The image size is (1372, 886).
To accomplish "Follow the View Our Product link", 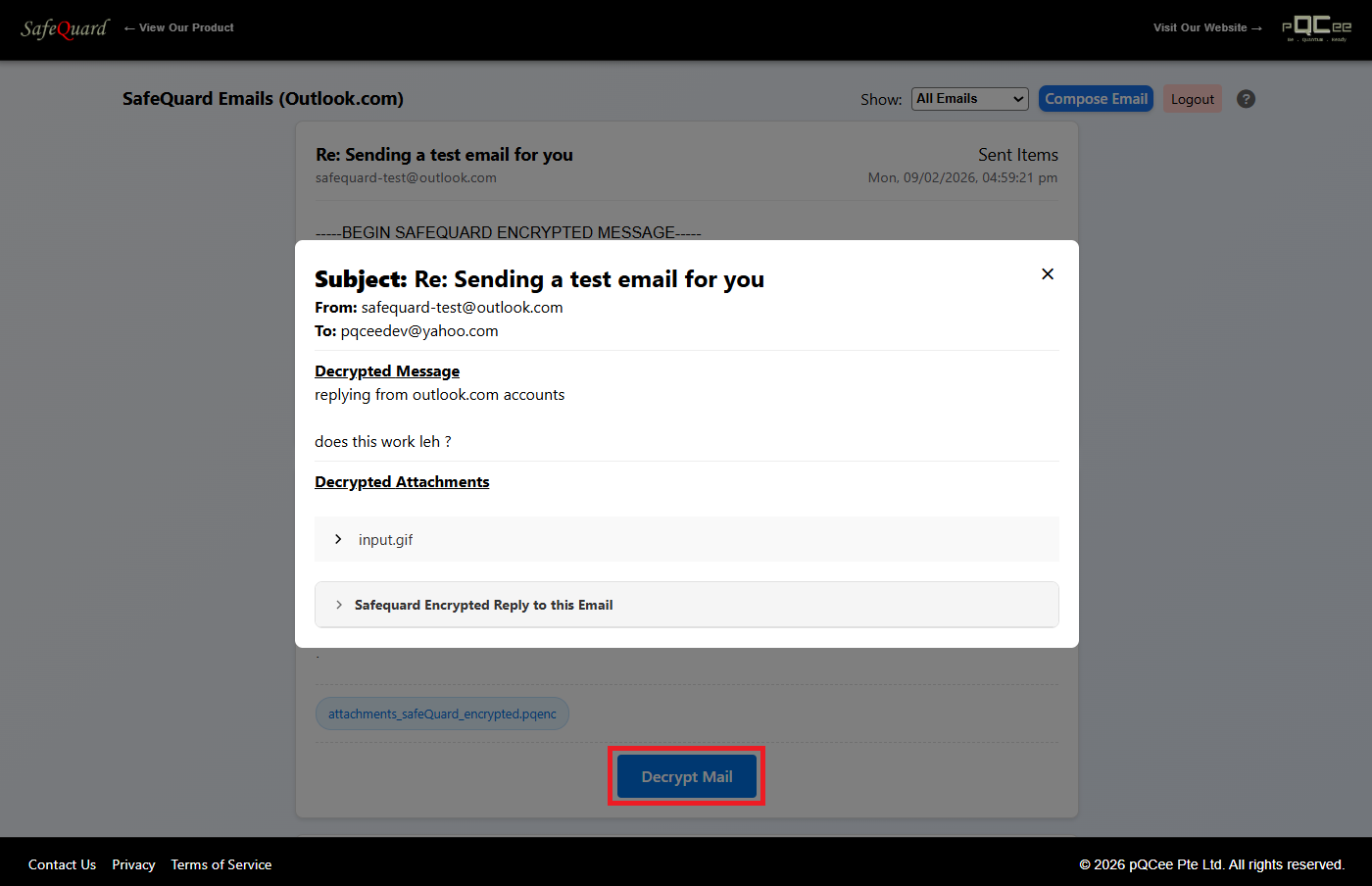I will click(x=178, y=27).
